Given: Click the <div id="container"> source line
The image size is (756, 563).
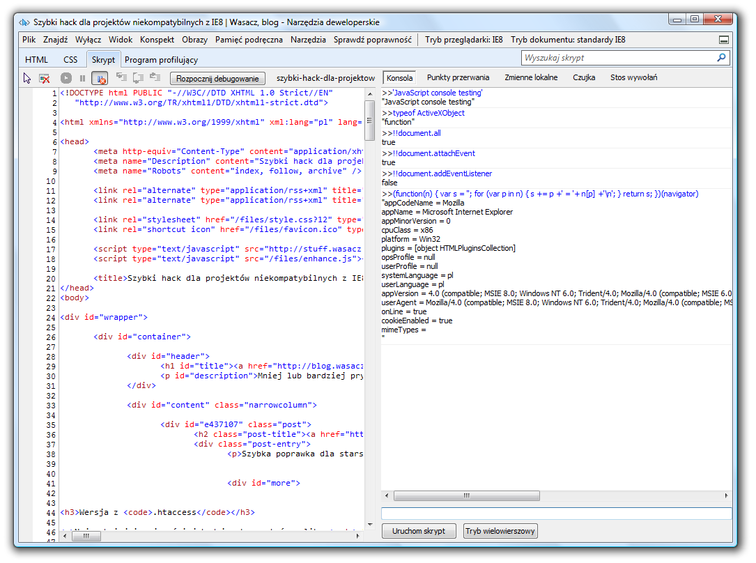Looking at the screenshot, I should [142, 336].
